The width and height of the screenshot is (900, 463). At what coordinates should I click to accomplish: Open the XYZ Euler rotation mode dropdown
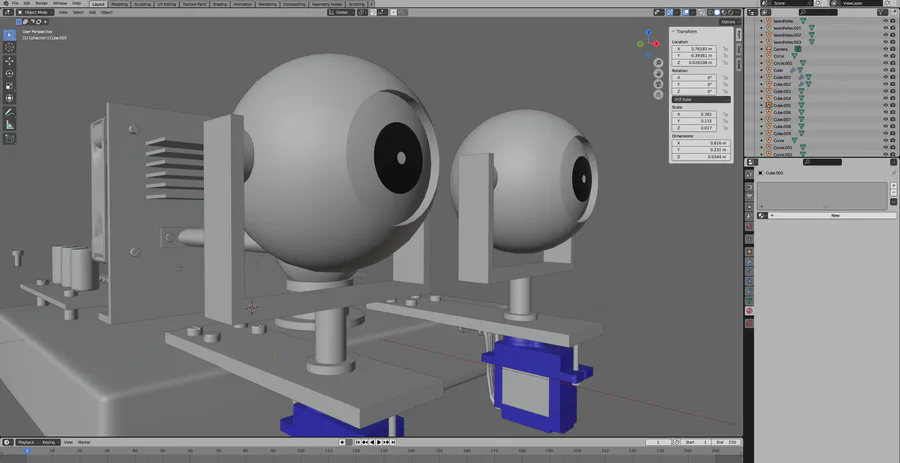point(701,100)
